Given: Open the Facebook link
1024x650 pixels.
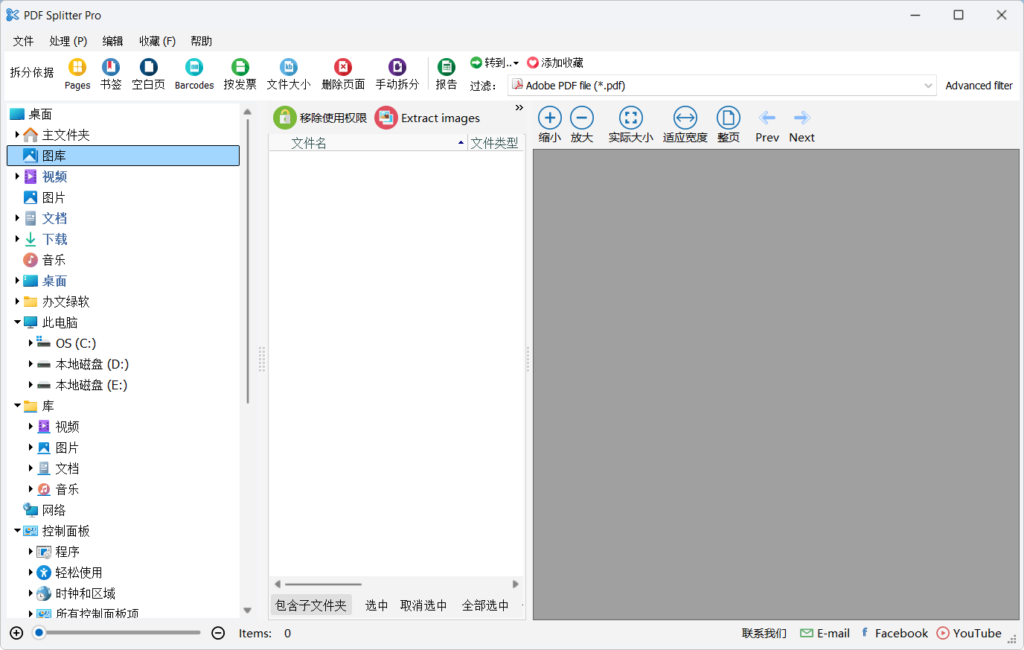Looking at the screenshot, I should [x=894, y=633].
